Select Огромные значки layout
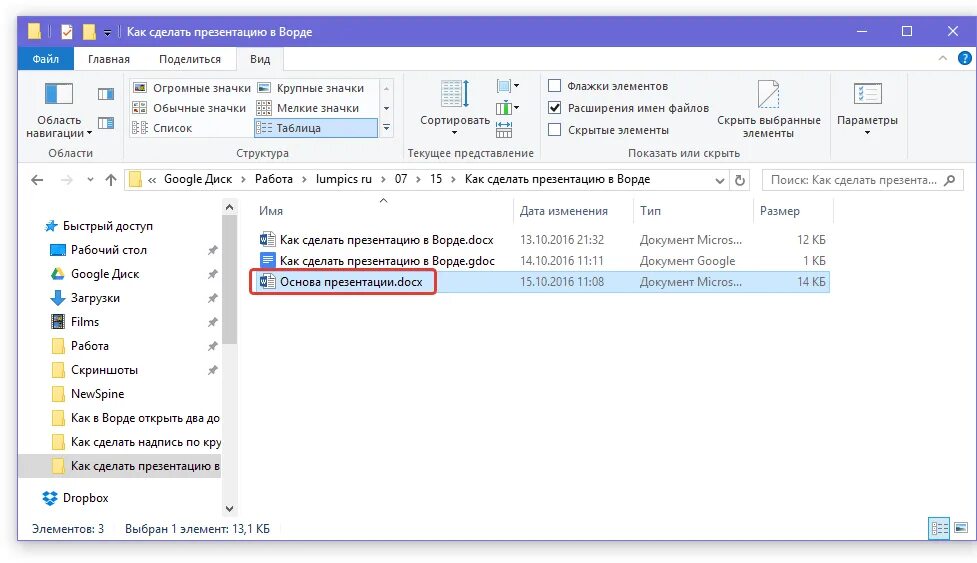 (191, 88)
